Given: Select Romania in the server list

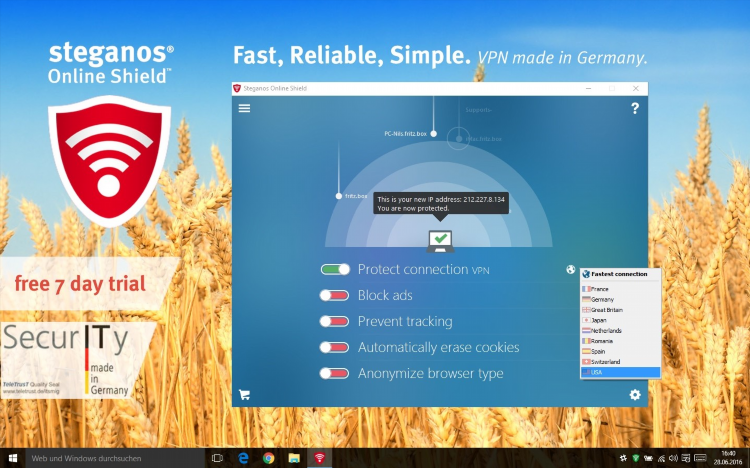Looking at the screenshot, I should (620, 341).
